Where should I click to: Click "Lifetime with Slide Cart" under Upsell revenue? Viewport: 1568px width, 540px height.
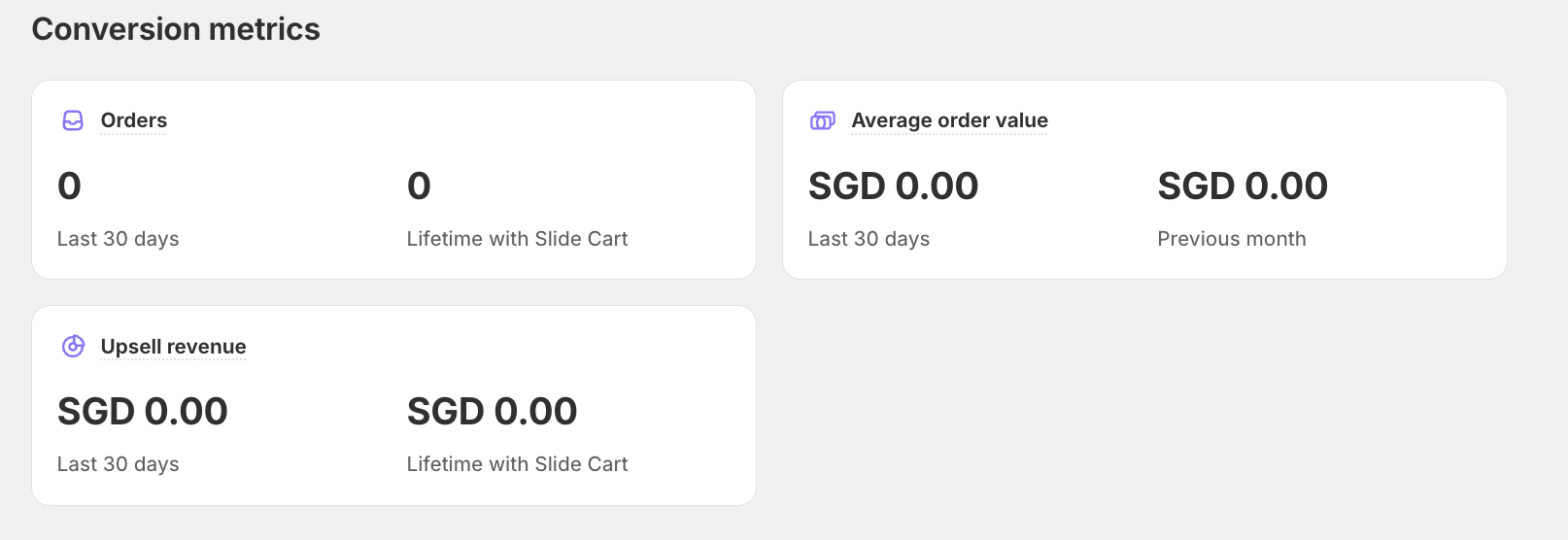click(x=517, y=464)
